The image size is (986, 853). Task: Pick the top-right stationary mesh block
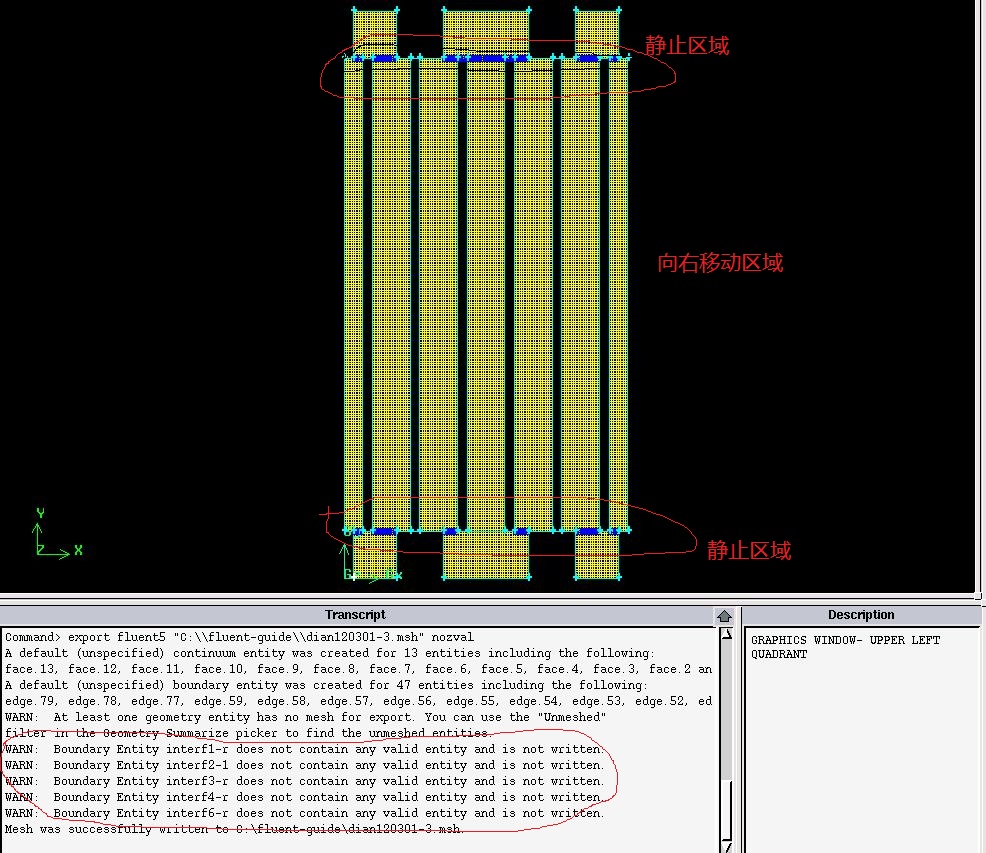(x=597, y=32)
